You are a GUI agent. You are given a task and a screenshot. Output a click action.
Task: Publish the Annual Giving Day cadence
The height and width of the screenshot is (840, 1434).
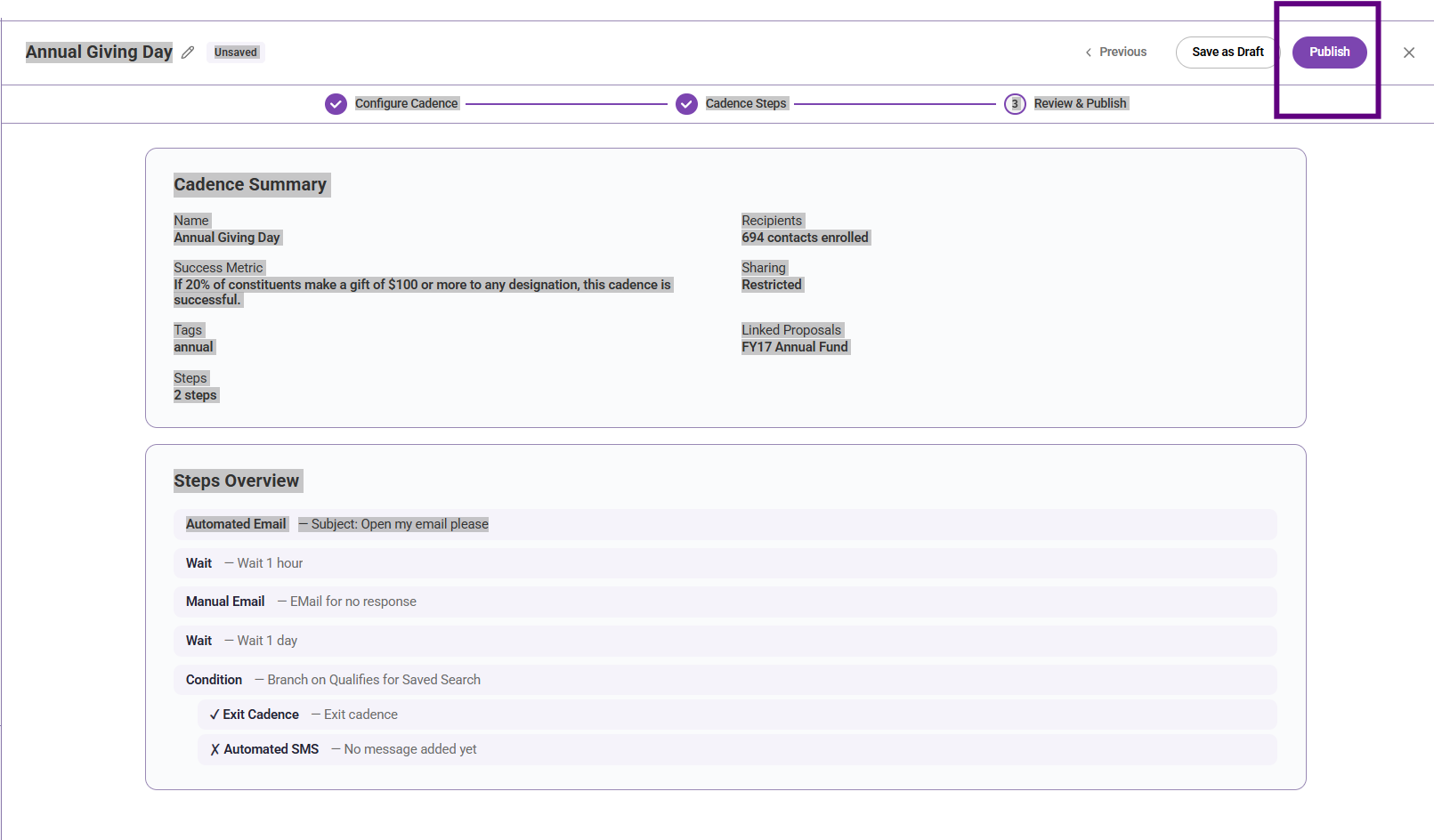tap(1329, 52)
